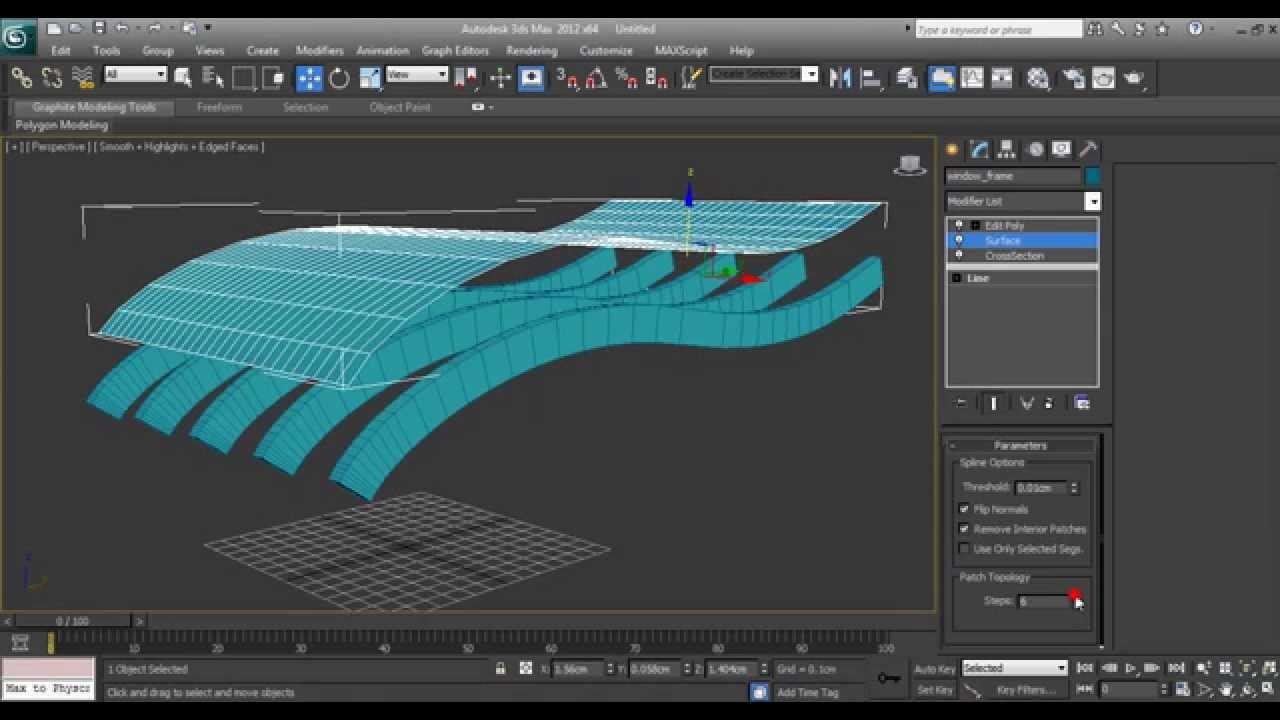Open the Modify panel tab
Viewport: 1280px width, 720px height.
click(979, 150)
